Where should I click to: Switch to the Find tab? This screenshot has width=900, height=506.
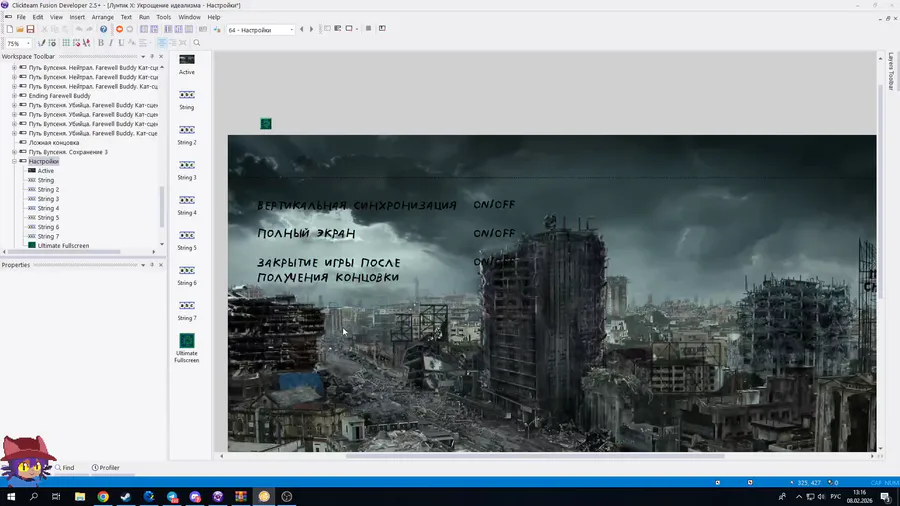click(65, 468)
